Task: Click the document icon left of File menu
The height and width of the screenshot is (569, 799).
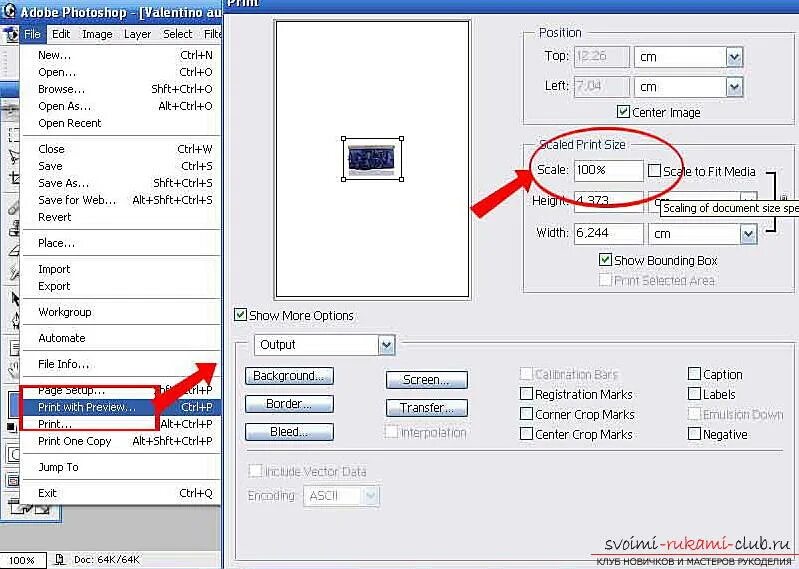Action: tap(10, 35)
